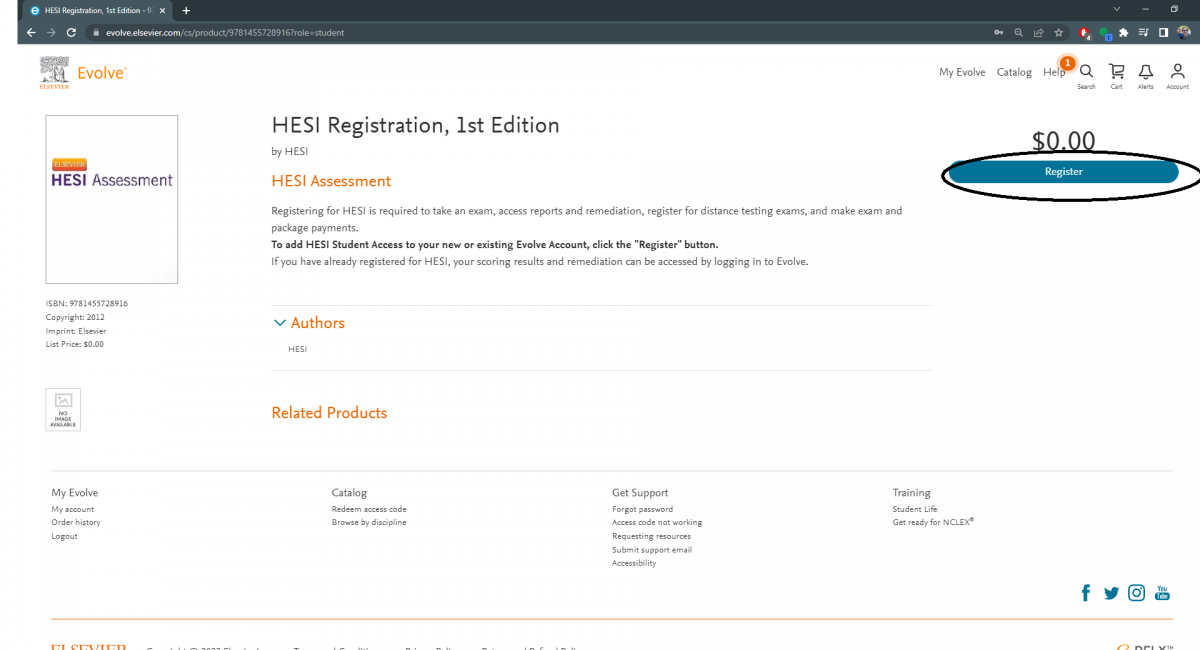The height and width of the screenshot is (650, 1200).
Task: Open Requesting resources link
Action: pos(652,536)
